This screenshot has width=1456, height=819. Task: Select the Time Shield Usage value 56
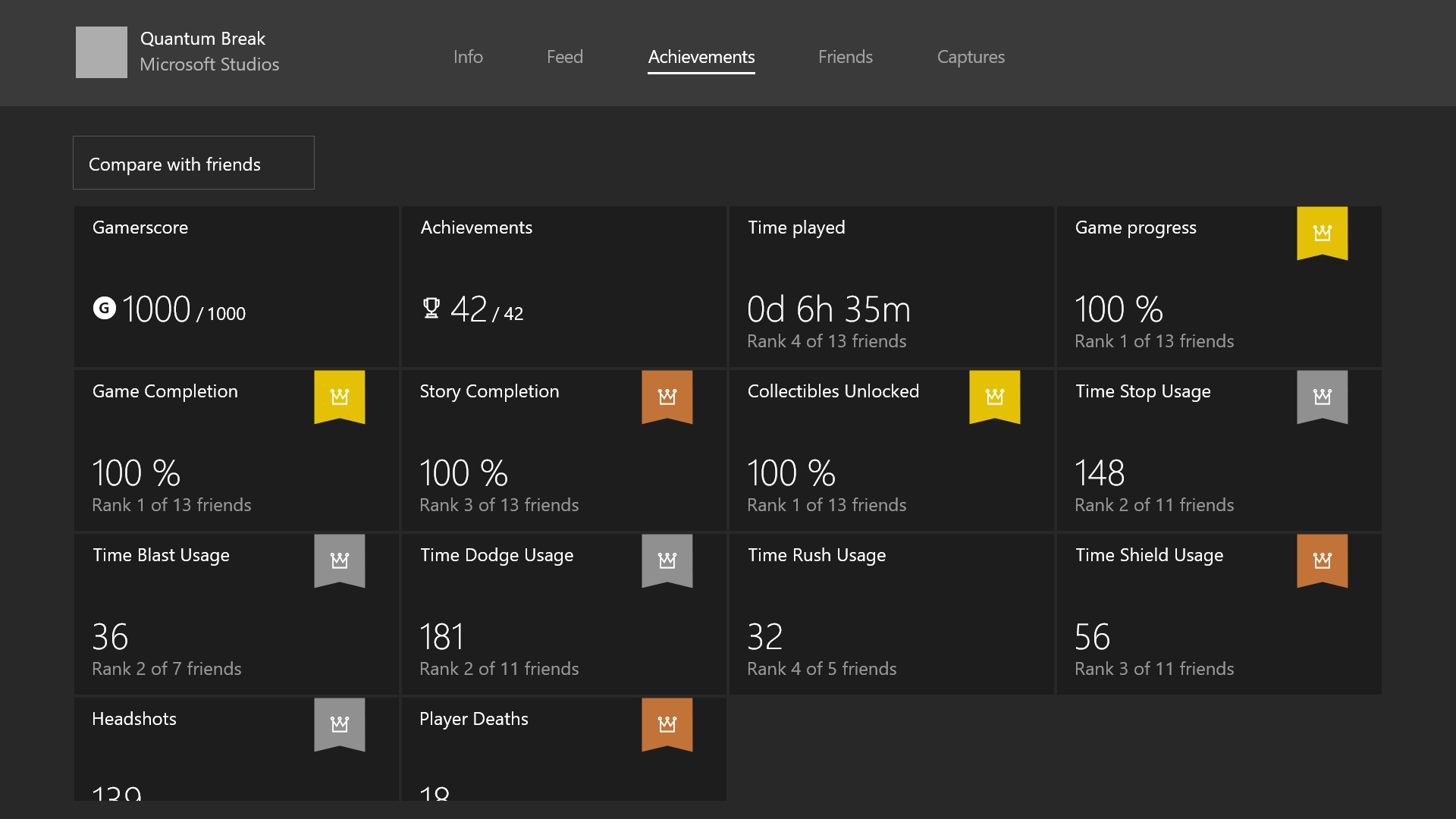(x=1093, y=637)
